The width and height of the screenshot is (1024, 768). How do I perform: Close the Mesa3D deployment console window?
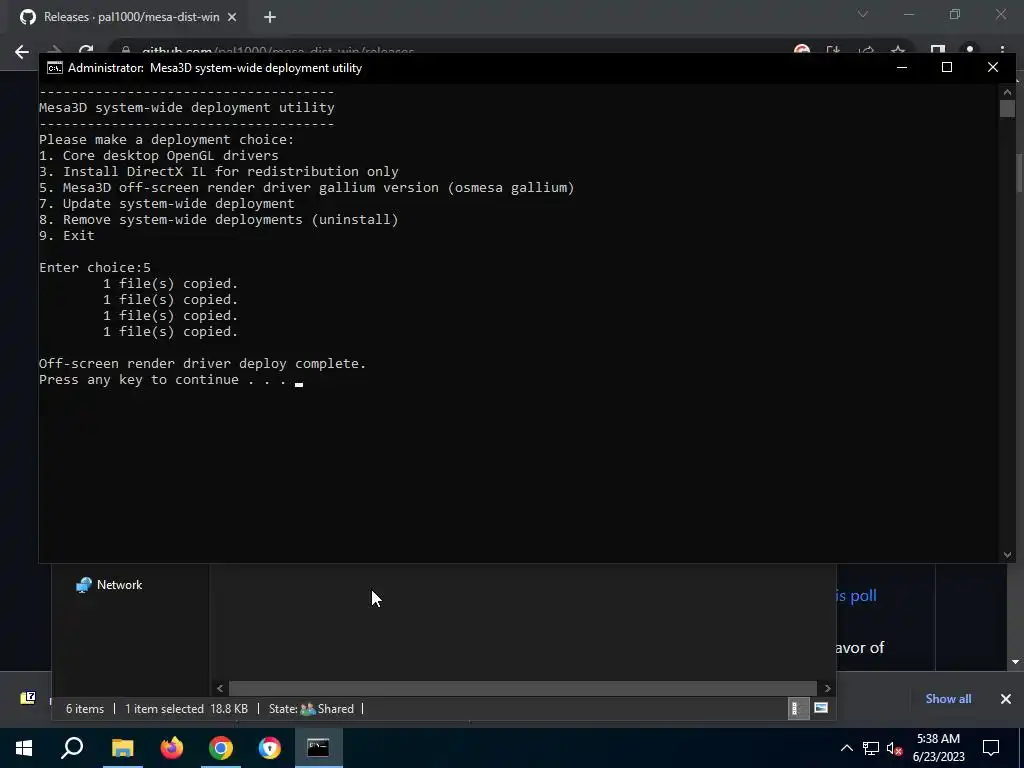pyautogui.click(x=993, y=67)
